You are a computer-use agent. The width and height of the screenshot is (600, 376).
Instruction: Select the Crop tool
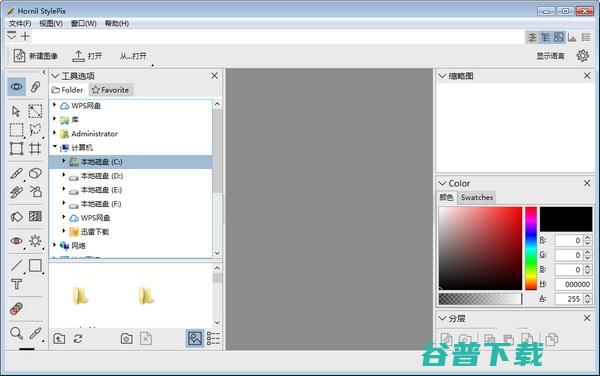(35, 148)
